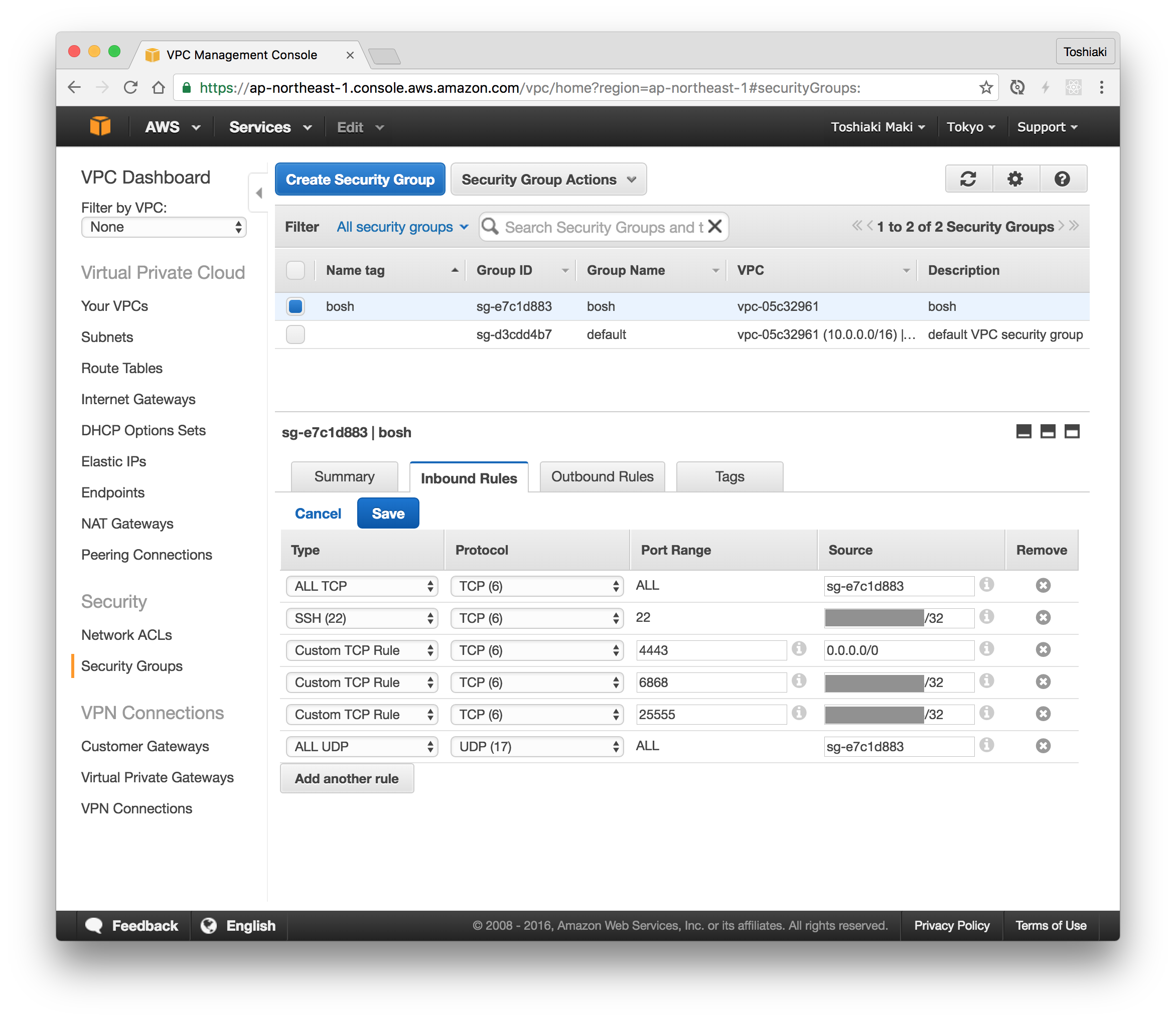The height and width of the screenshot is (1021, 1176).
Task: Cancel editing inbound rules
Action: pos(318,514)
